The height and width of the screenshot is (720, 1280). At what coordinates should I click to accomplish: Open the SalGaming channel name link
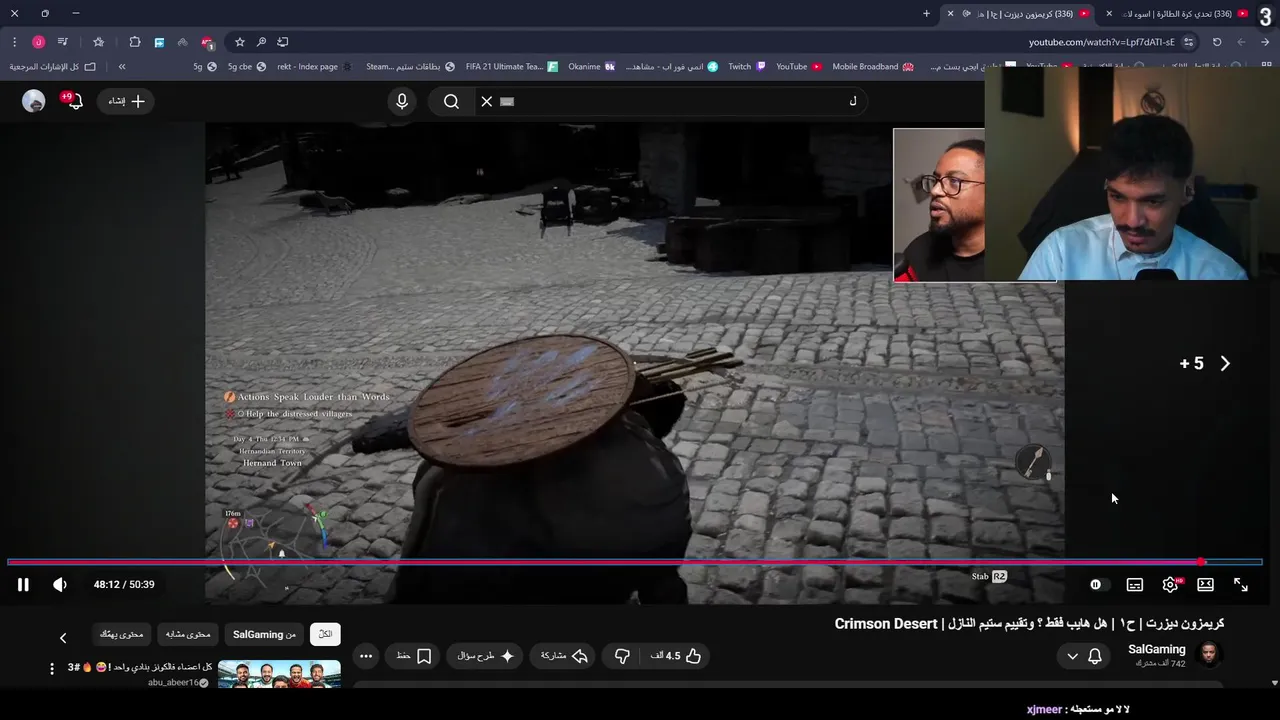(1157, 649)
